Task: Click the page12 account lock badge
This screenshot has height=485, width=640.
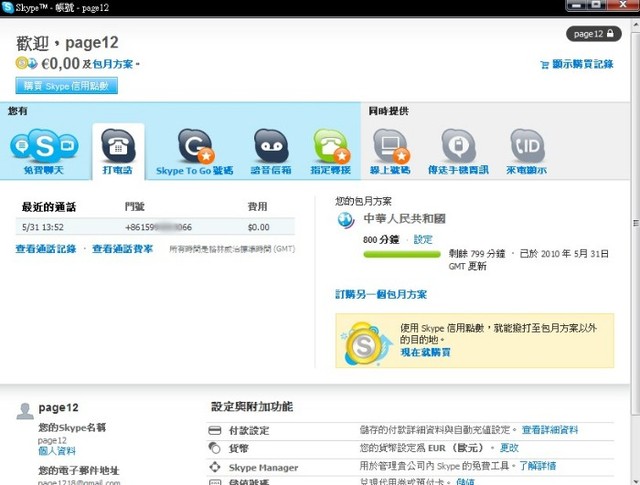Action: point(593,34)
